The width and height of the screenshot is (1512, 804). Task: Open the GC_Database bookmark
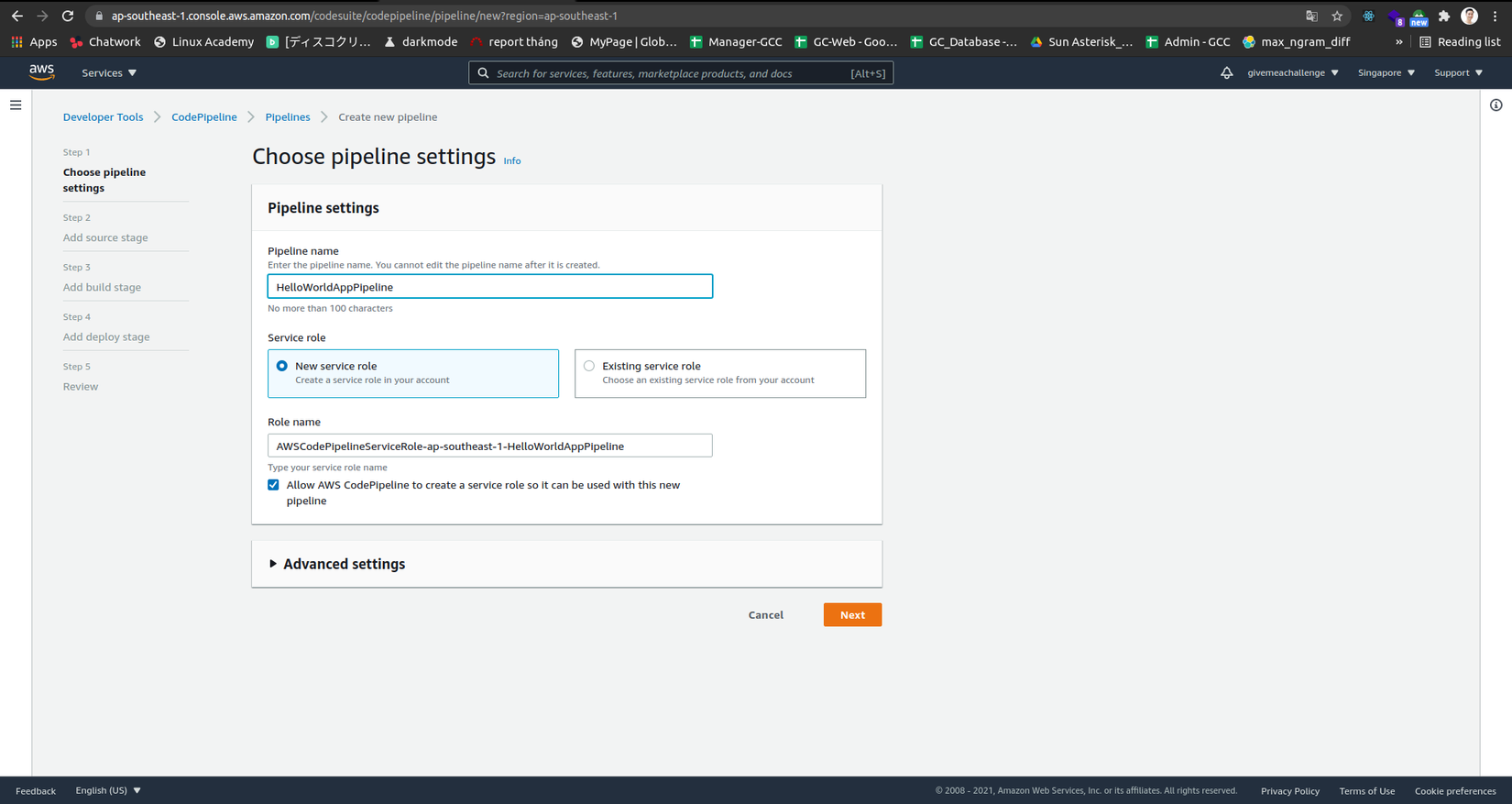pyautogui.click(x=963, y=41)
